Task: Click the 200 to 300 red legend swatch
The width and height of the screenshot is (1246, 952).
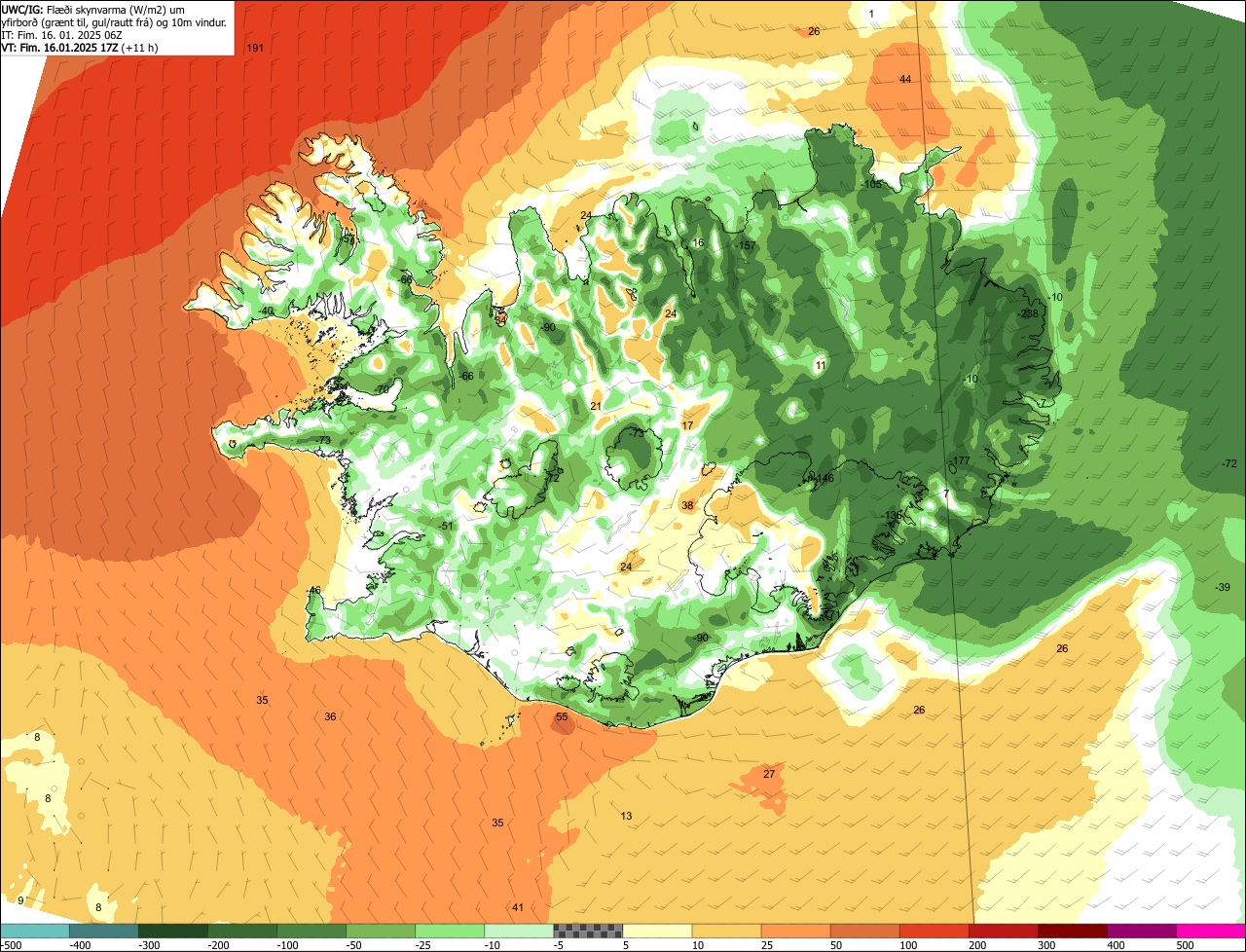Action: pyautogui.click(x=1003, y=931)
